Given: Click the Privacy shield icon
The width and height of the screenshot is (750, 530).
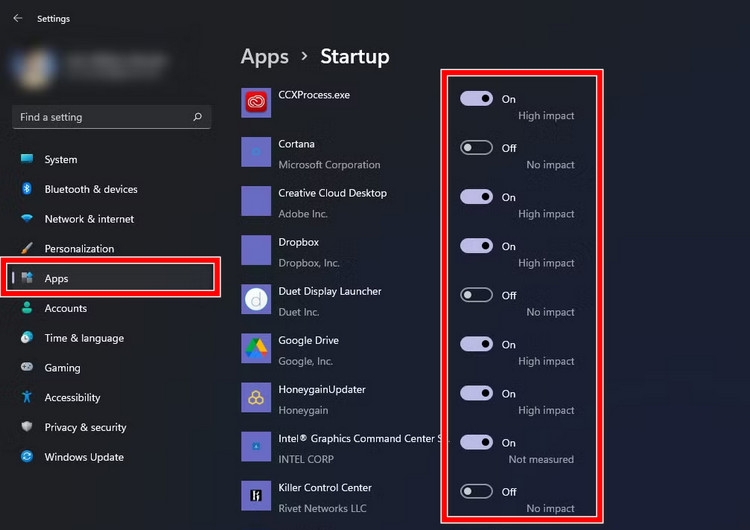Looking at the screenshot, I should point(27,426).
